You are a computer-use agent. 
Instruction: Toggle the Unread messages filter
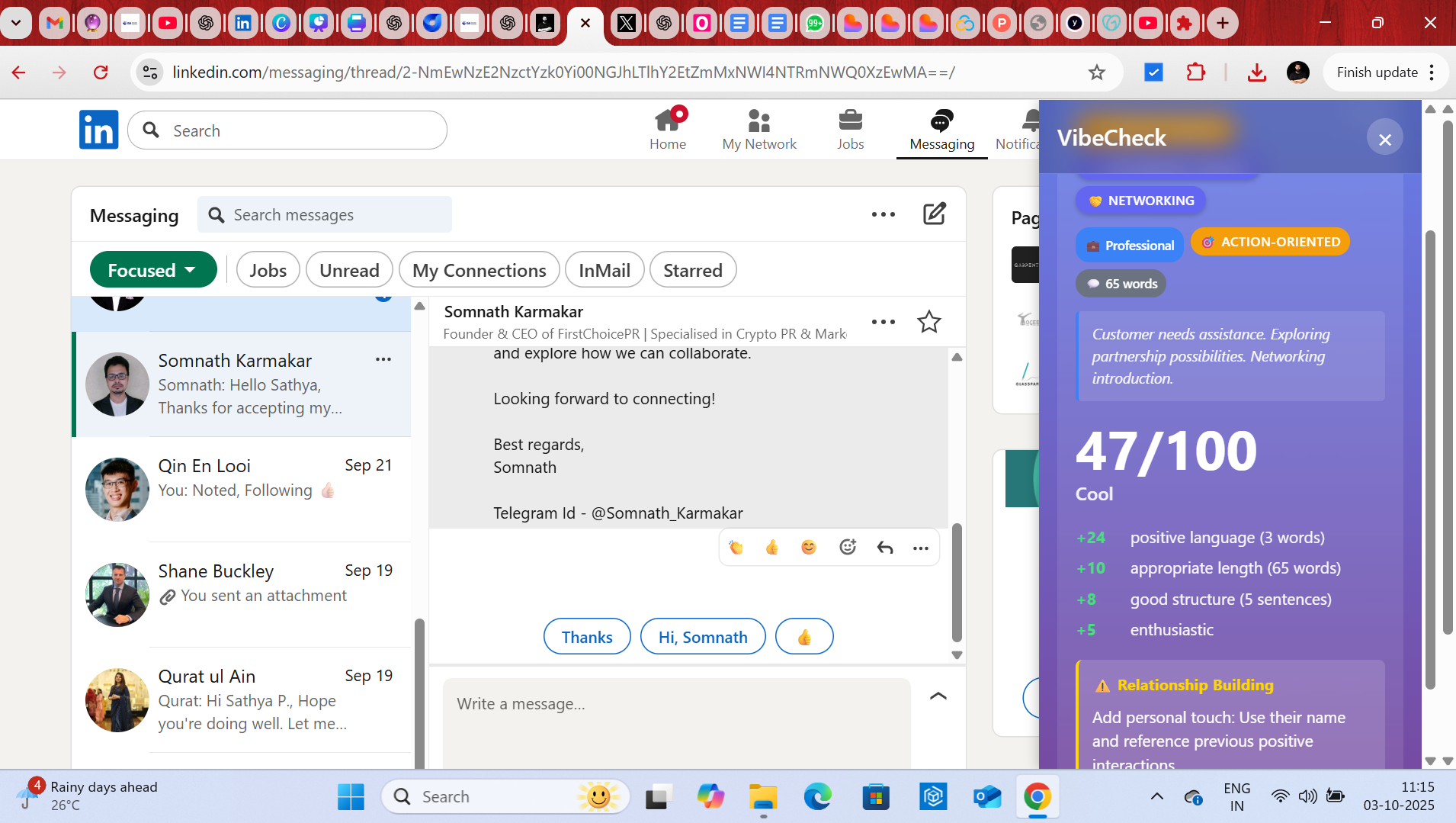pos(349,269)
